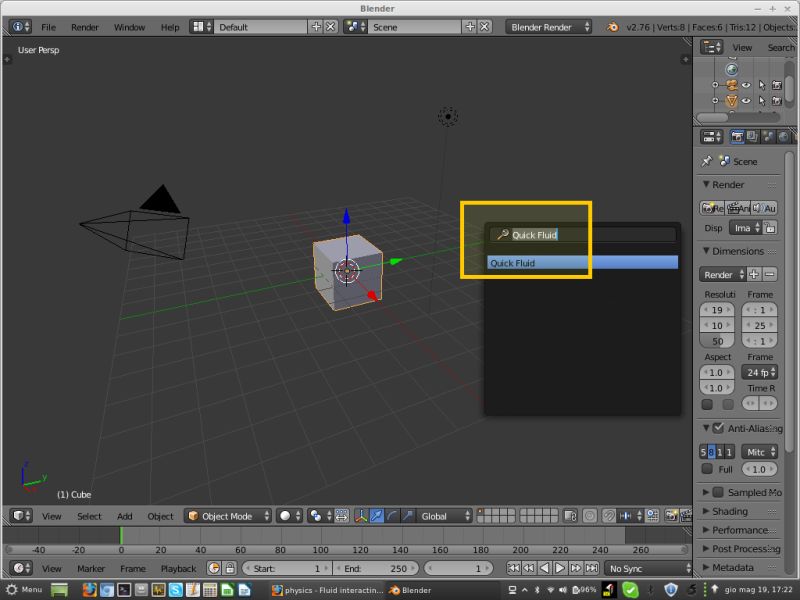Screen dimensions: 800x600
Task: Open the Object Mode dropdown
Action: tap(225, 516)
